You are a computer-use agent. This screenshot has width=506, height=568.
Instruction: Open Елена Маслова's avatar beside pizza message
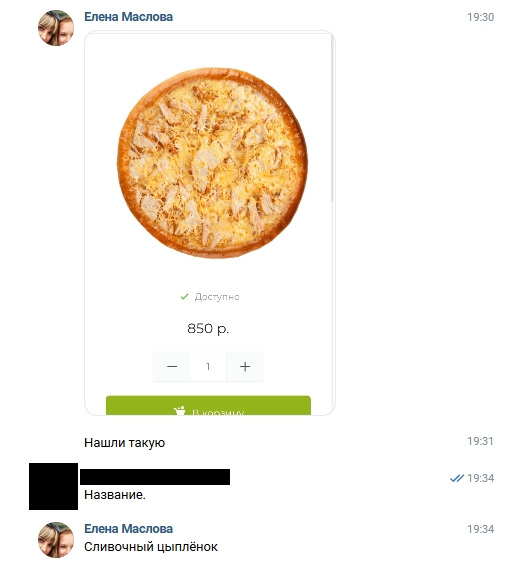point(56,28)
